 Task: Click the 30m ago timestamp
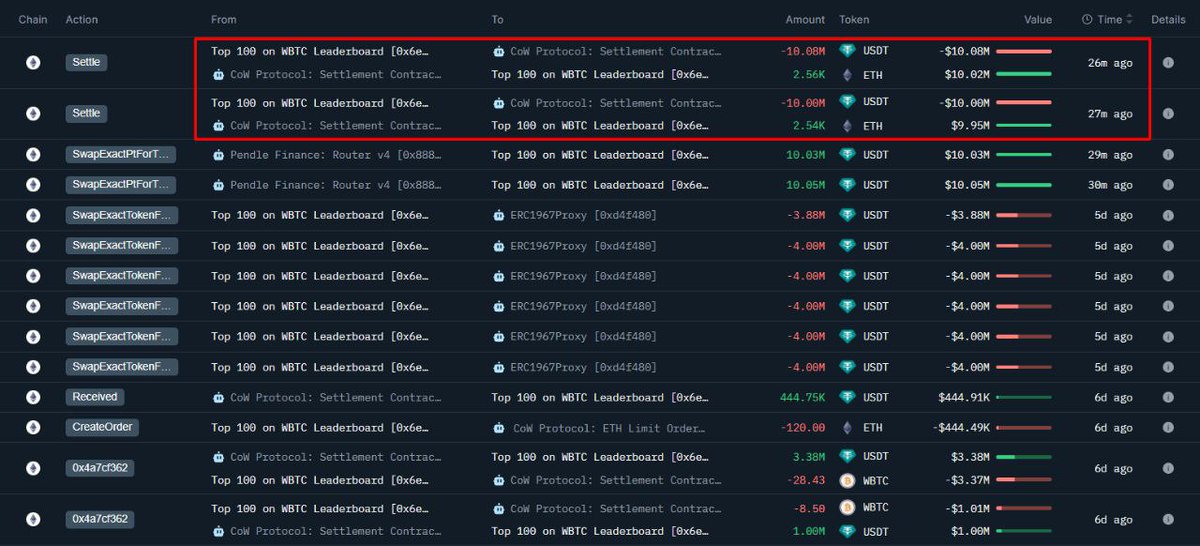click(x=1110, y=185)
